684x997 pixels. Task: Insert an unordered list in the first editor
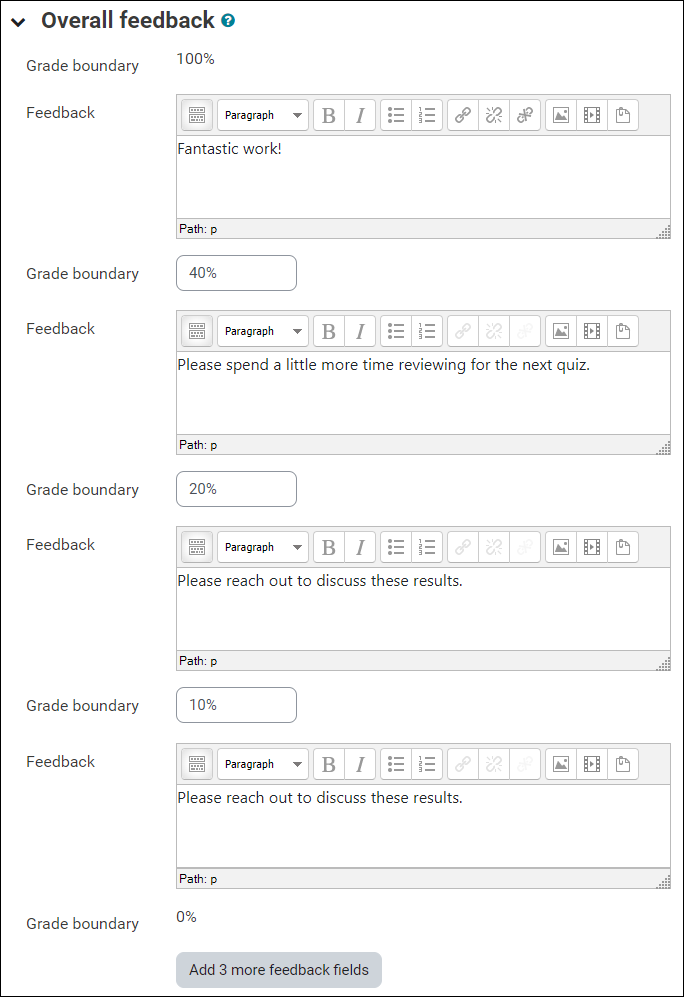[x=395, y=115]
